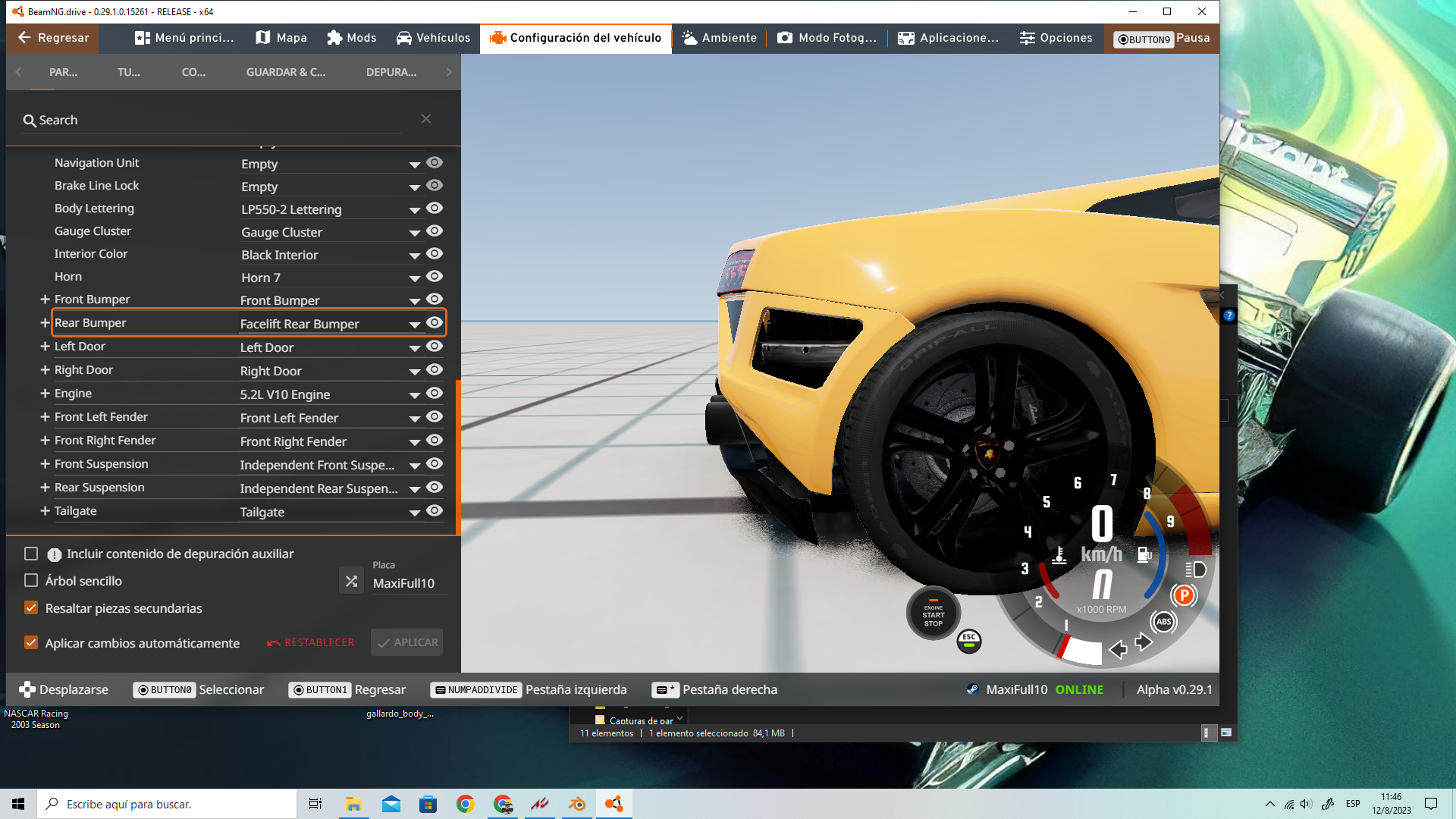This screenshot has width=1456, height=819.
Task: Open the 5.2L V10 Engine dropdown
Action: point(331,394)
